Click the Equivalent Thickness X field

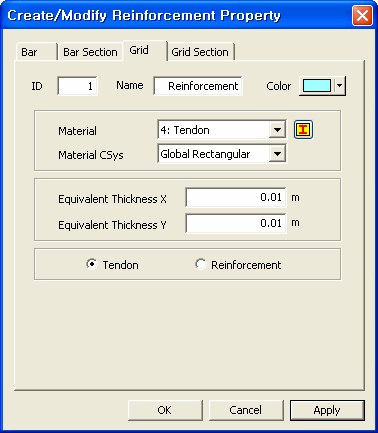236,198
